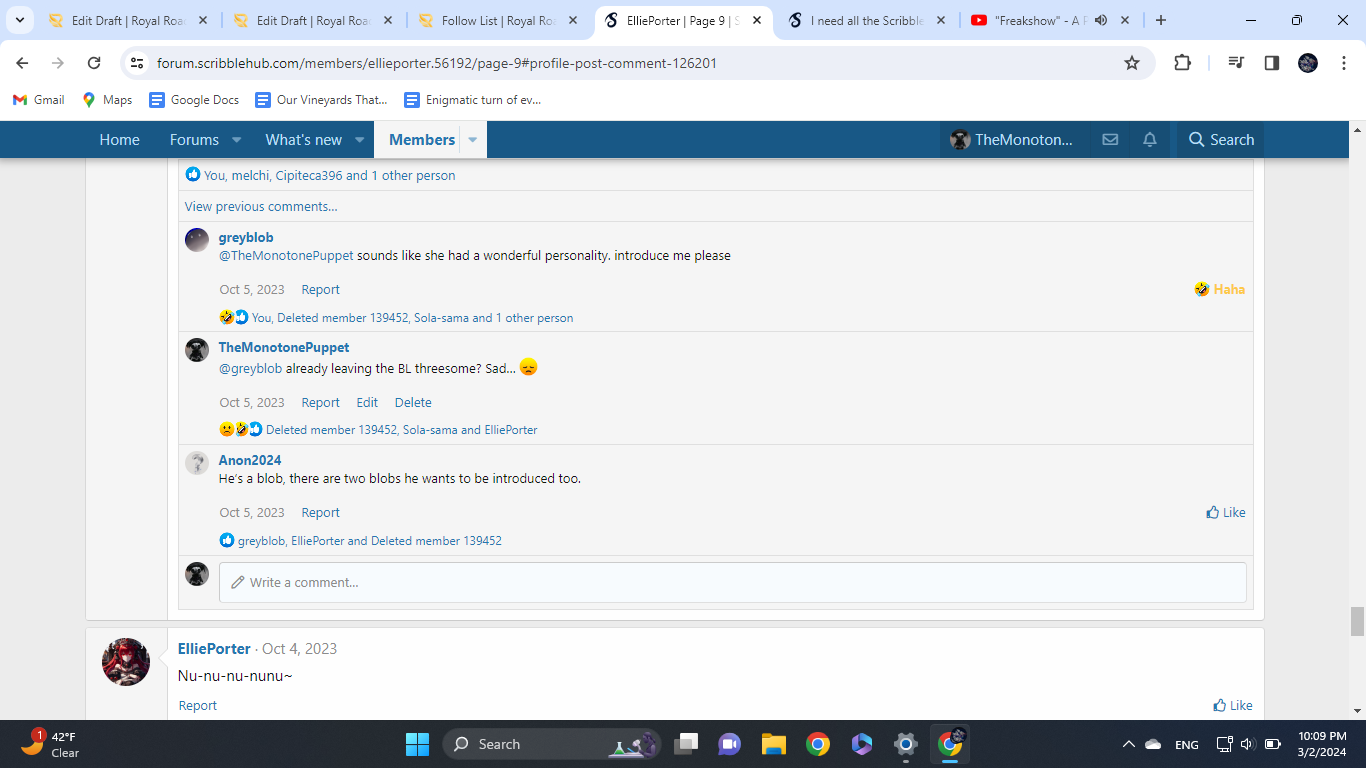Click TheMonotonePuppet avatar in the navbar
The width and height of the screenshot is (1366, 768).
point(959,139)
